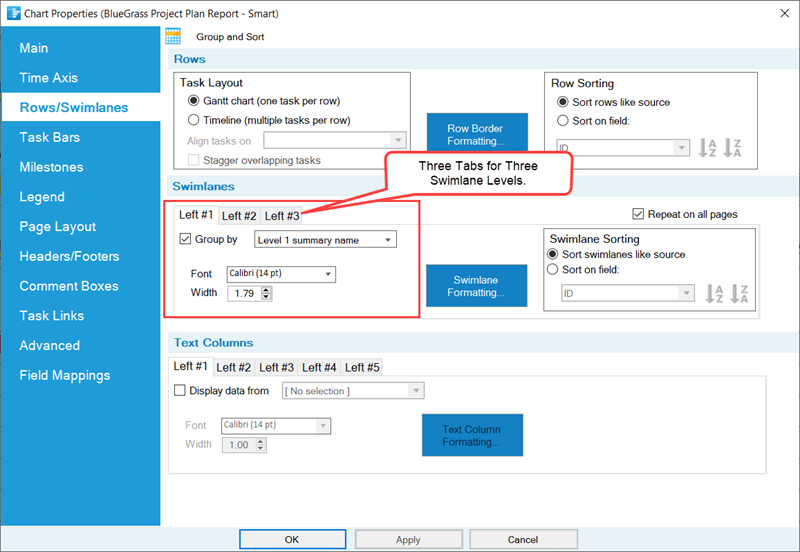Screen dimensions: 800x552
Task: Switch to Text Columns Left #2 tab
Action: click(234, 367)
